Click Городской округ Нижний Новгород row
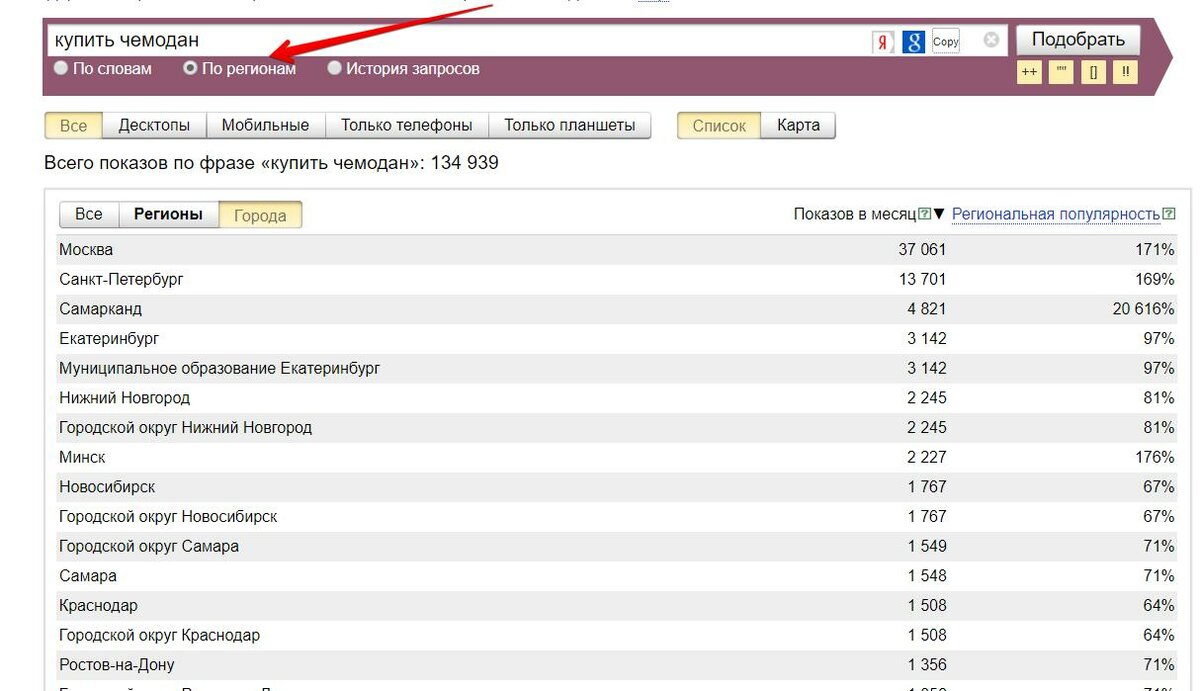 pos(617,427)
